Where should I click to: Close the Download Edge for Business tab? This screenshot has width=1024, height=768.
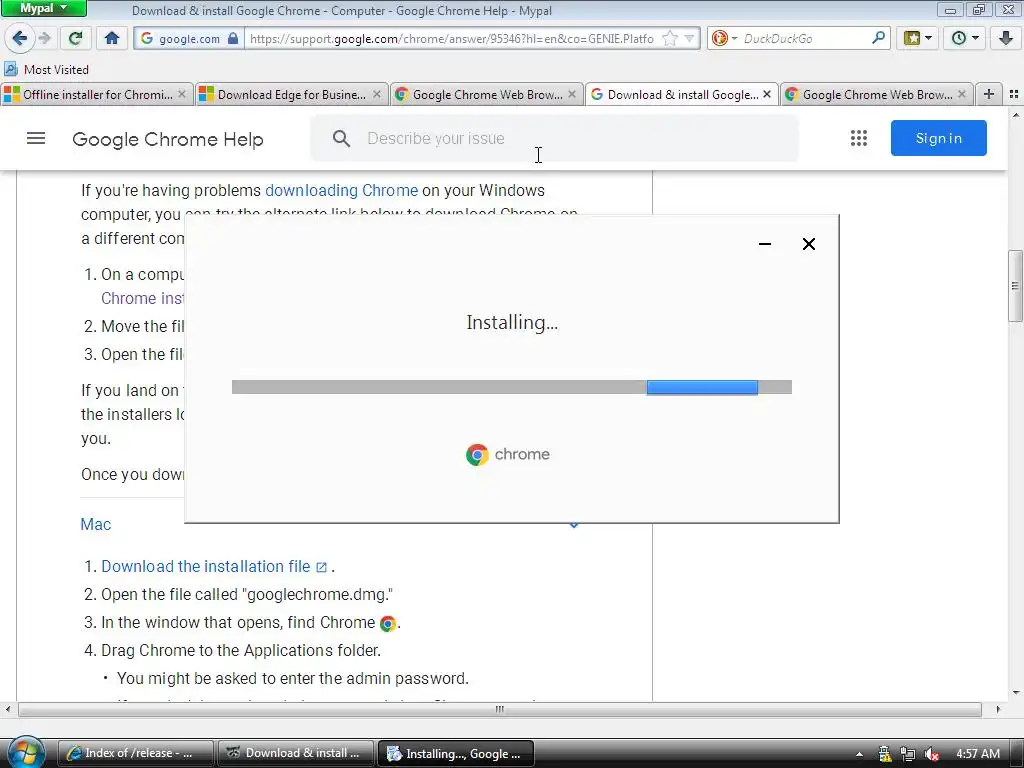(x=377, y=95)
